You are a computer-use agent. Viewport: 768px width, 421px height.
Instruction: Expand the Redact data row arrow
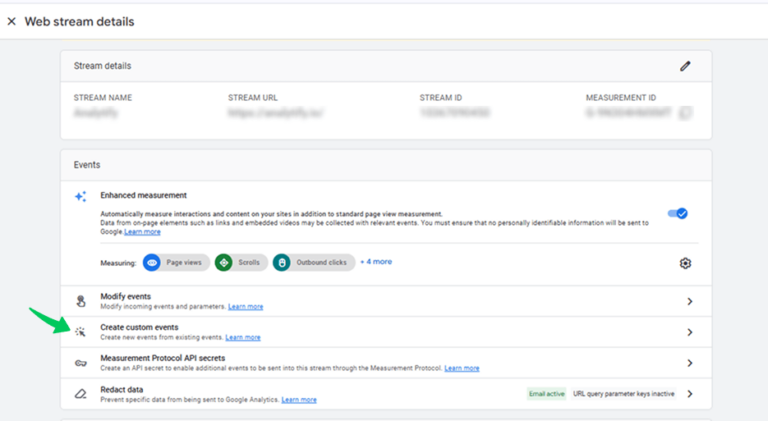point(689,394)
